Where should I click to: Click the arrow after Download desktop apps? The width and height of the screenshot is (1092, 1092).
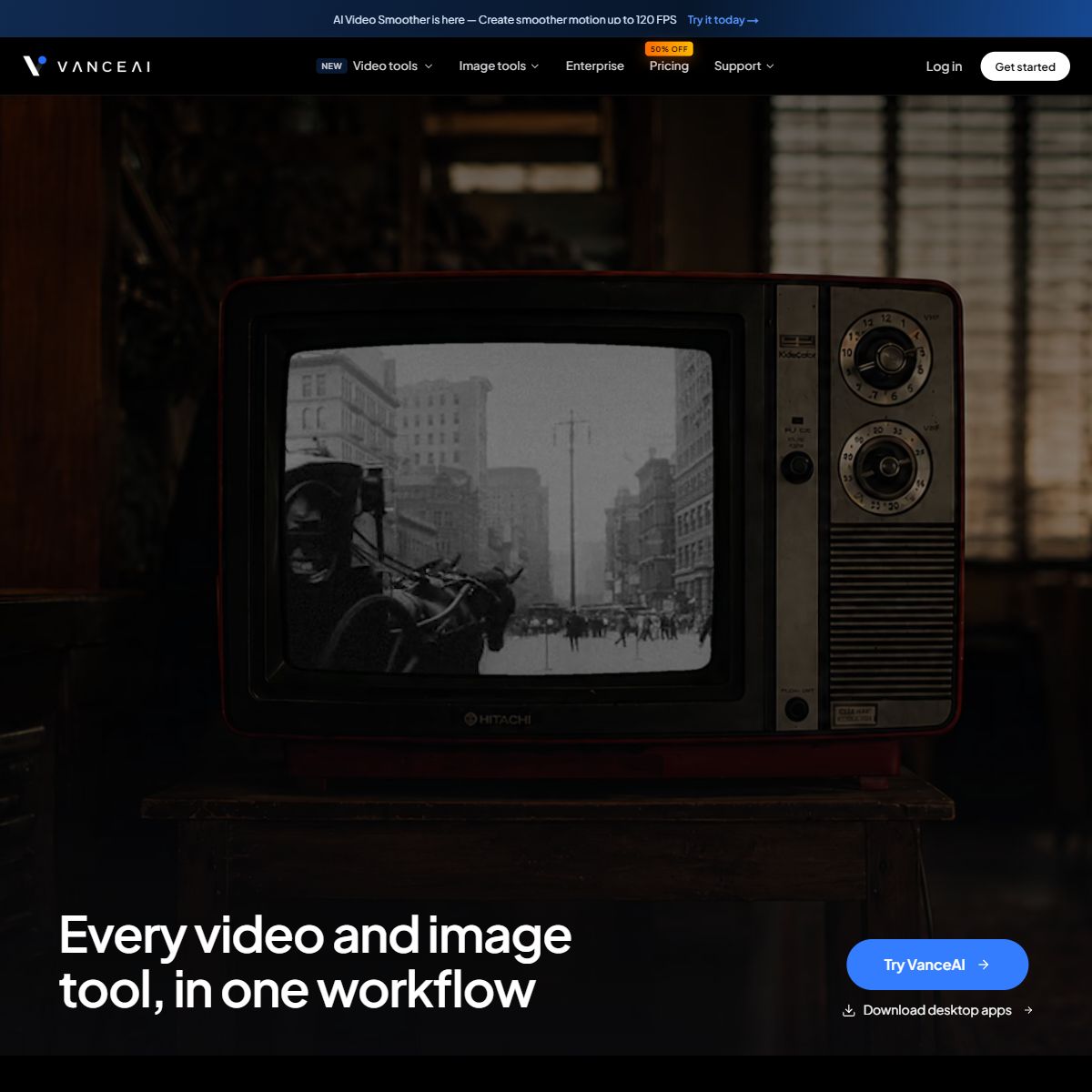pos(1028,1010)
